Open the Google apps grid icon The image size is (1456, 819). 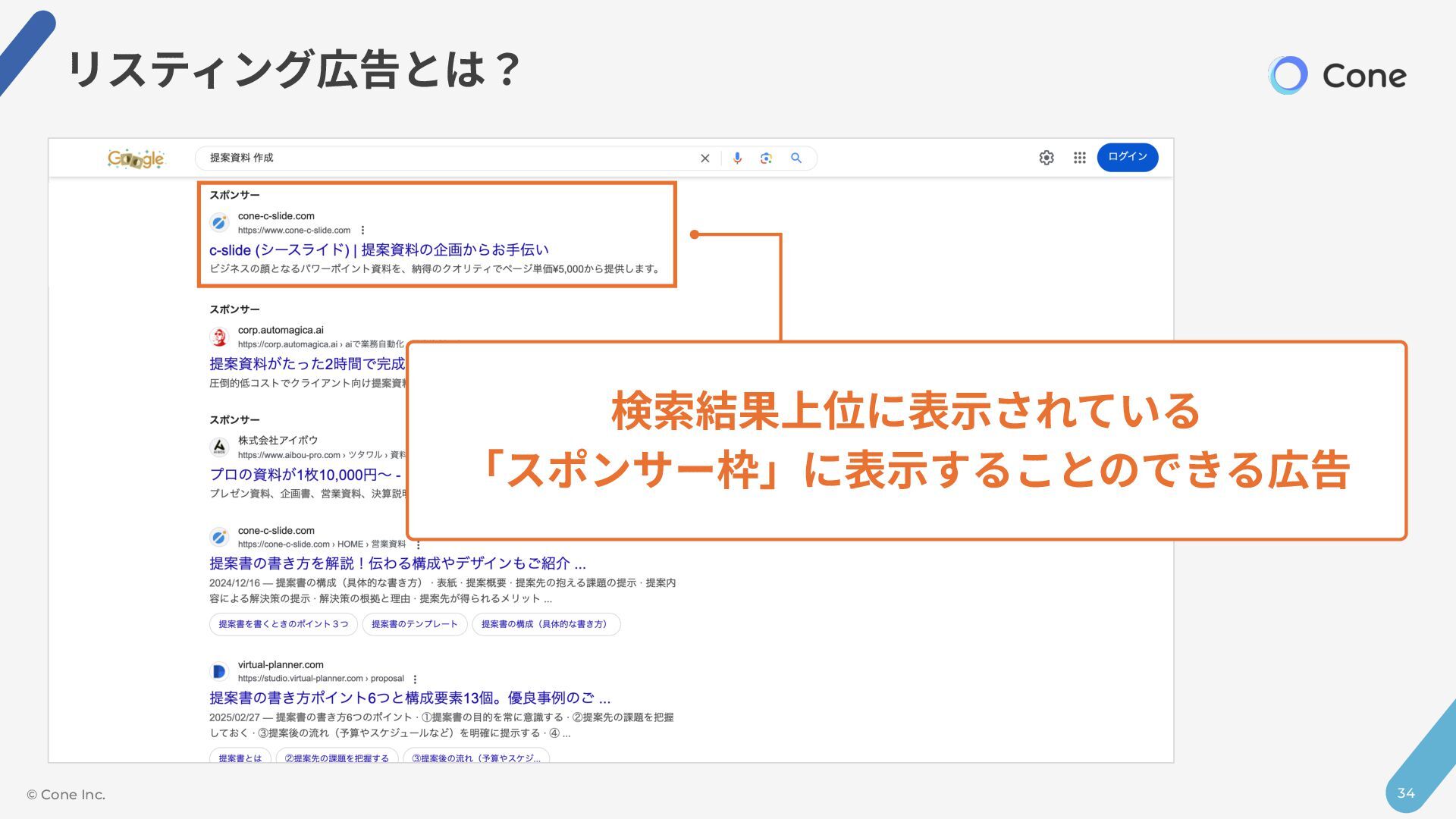pos(1080,158)
